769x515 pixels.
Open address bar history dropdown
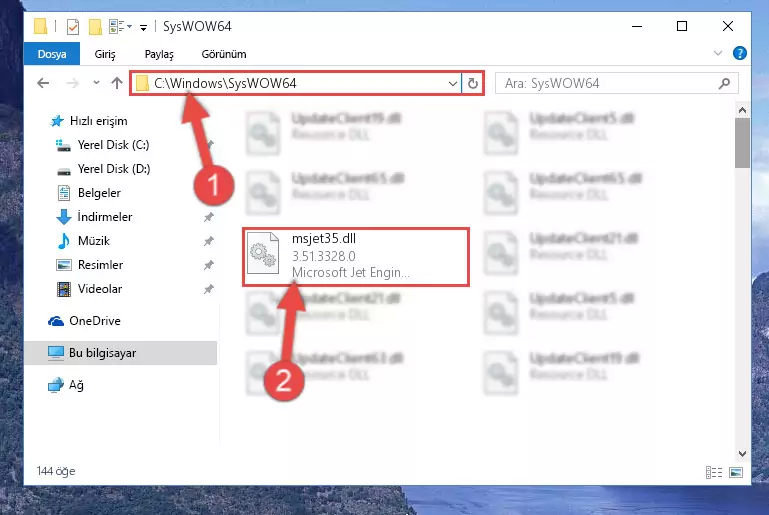click(x=453, y=84)
